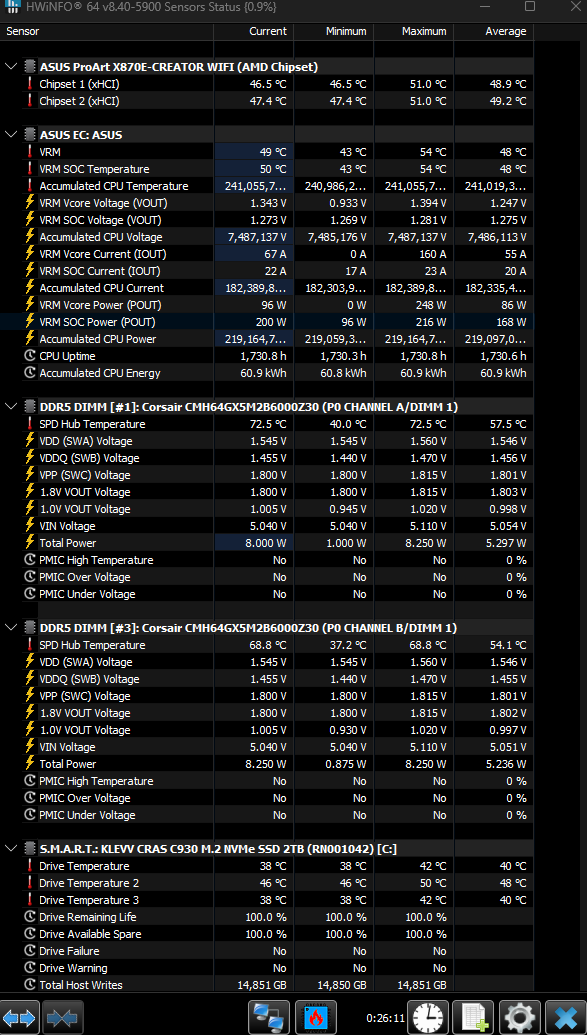Click the log to file document icon
Image resolution: width=587 pixels, height=1035 pixels.
(473, 1018)
